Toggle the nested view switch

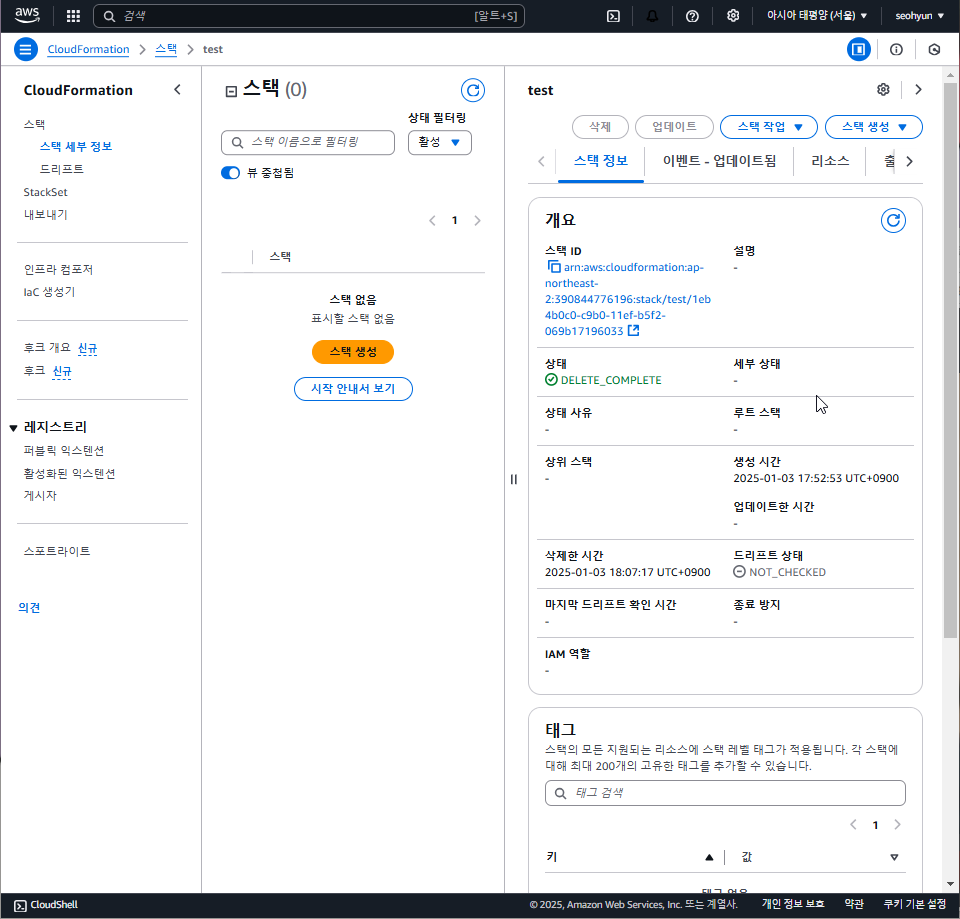pos(230,173)
